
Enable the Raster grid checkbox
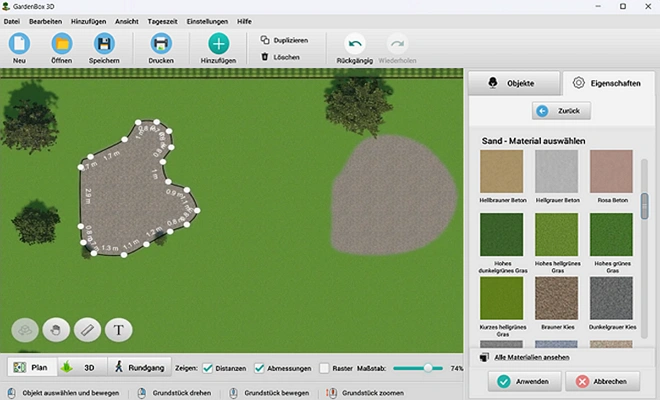[324, 368]
